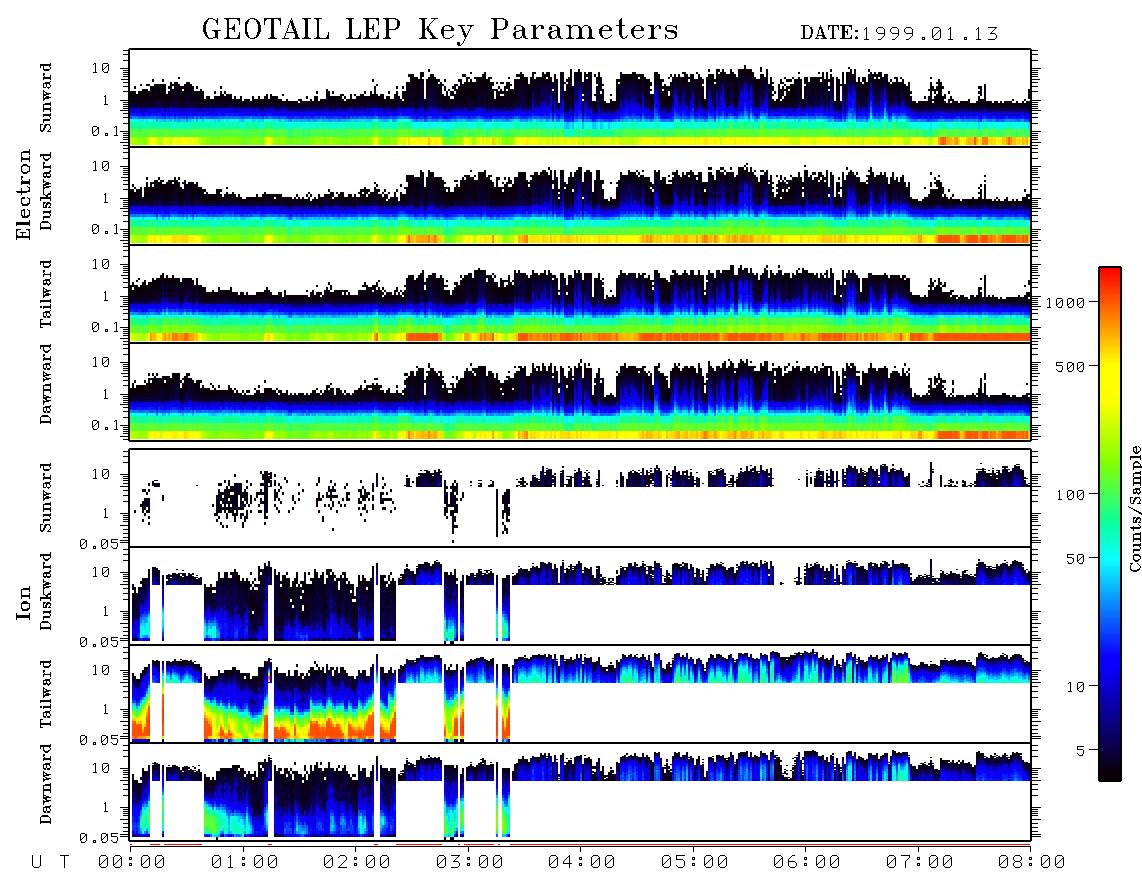Click the "Tailward" label of the Ion group
Screen dimensions: 1142x880
coord(45,694)
